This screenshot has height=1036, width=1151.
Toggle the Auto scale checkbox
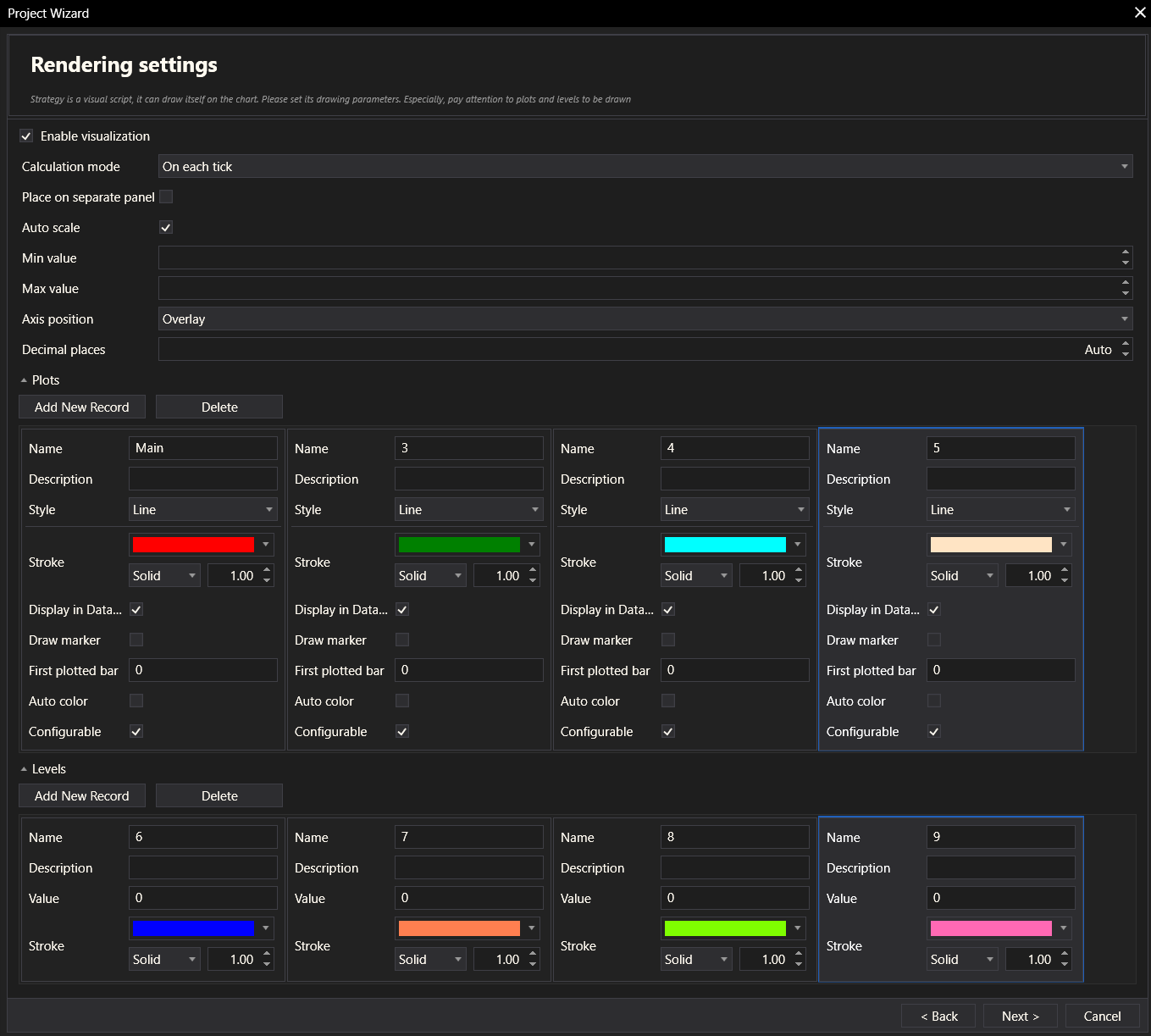pyautogui.click(x=166, y=228)
